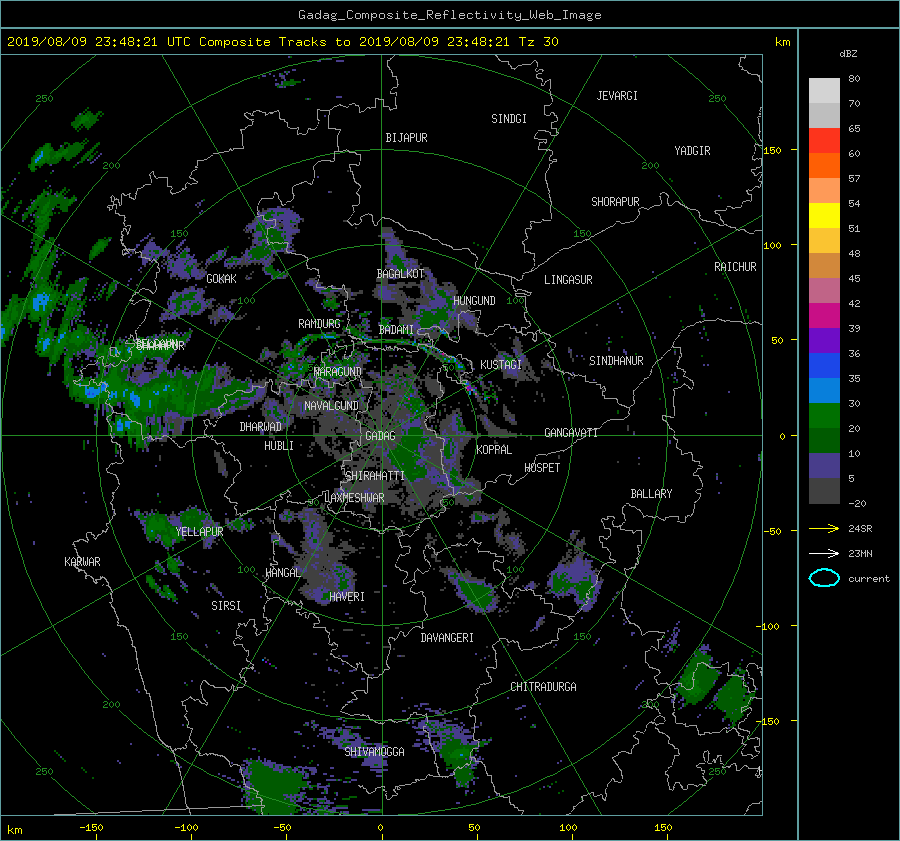Click the yellow 24SR track arrow legend

click(x=824, y=529)
